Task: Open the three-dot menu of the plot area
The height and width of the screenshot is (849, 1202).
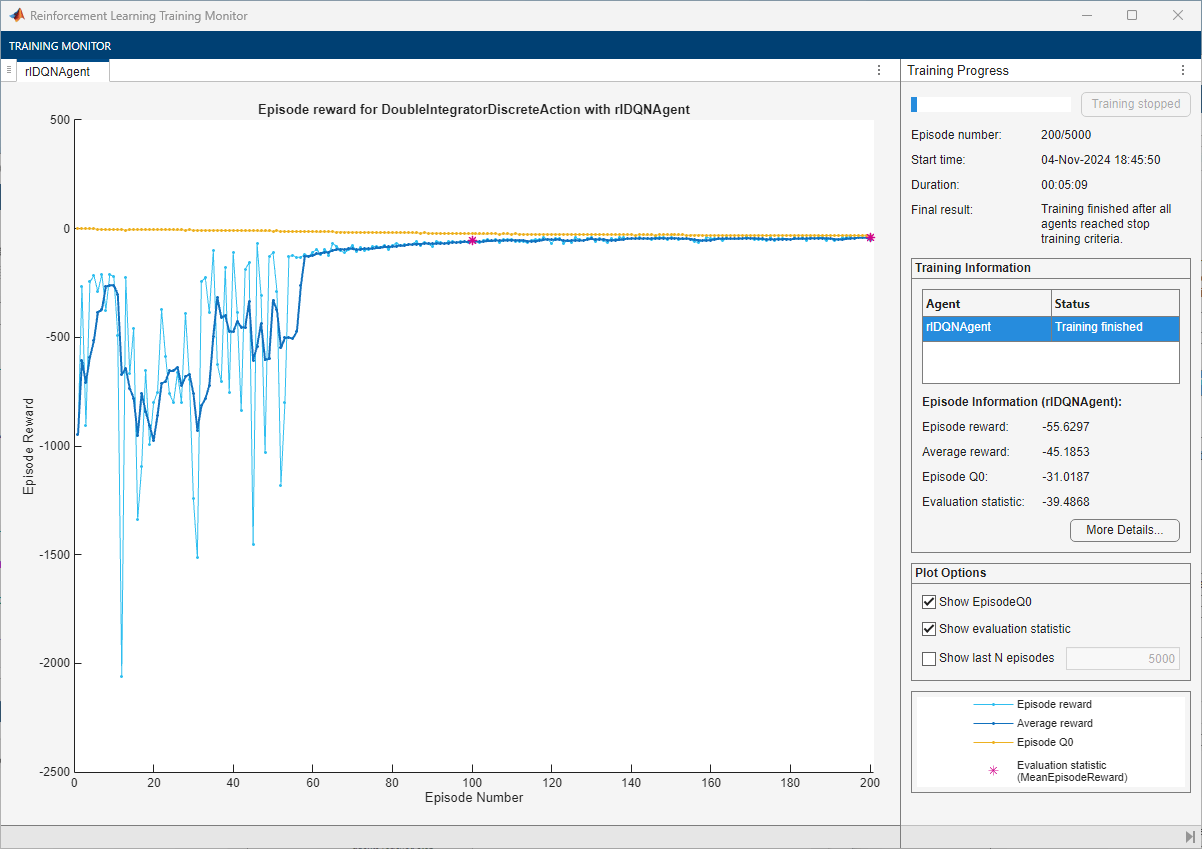Action: click(879, 70)
